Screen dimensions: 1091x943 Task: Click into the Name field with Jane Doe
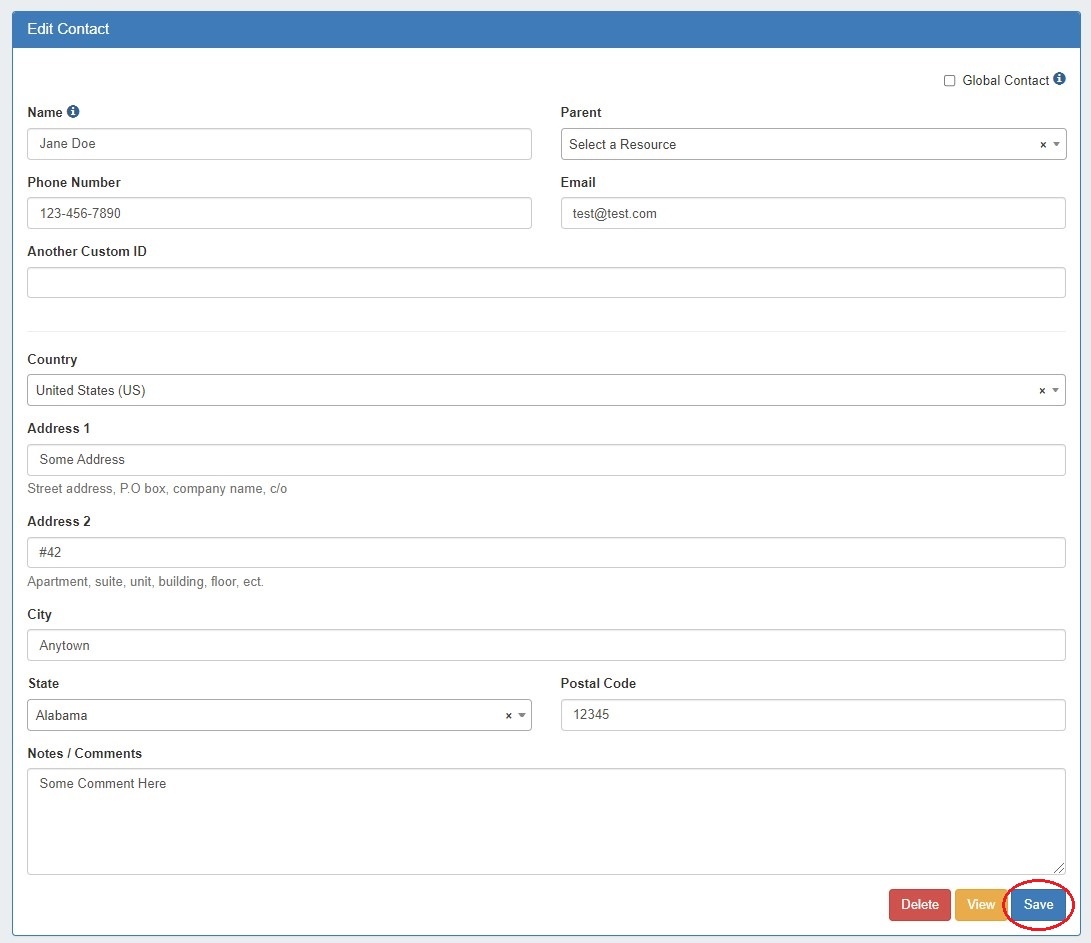(279, 144)
